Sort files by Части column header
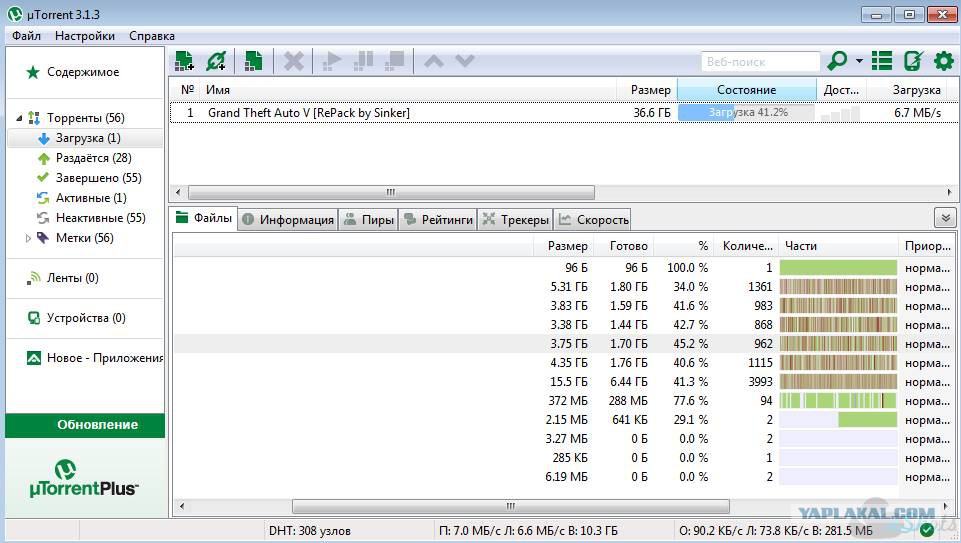 [837, 246]
